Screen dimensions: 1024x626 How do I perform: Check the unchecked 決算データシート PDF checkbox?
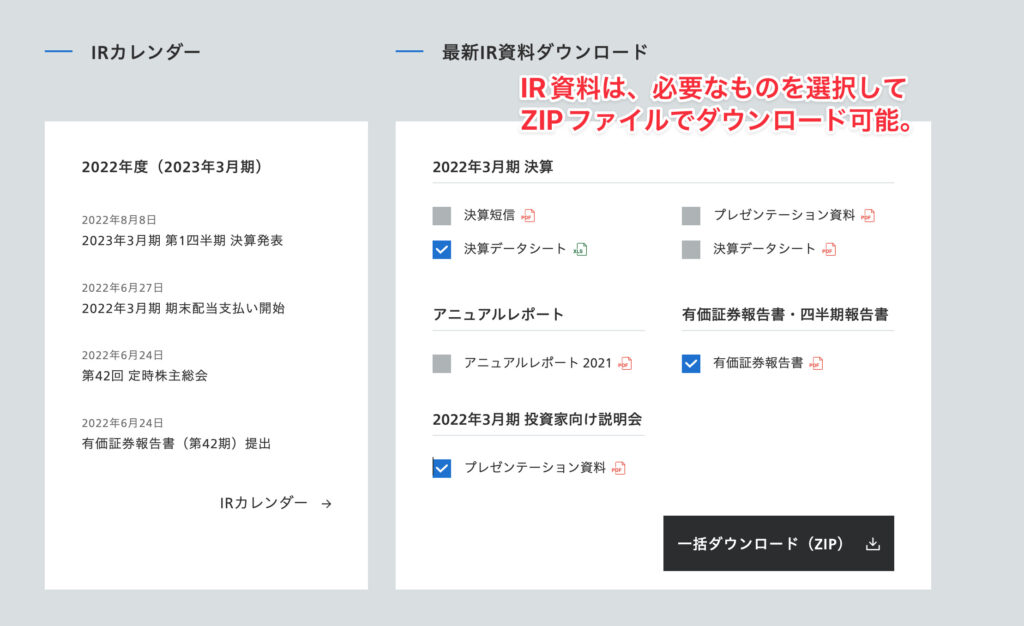691,250
